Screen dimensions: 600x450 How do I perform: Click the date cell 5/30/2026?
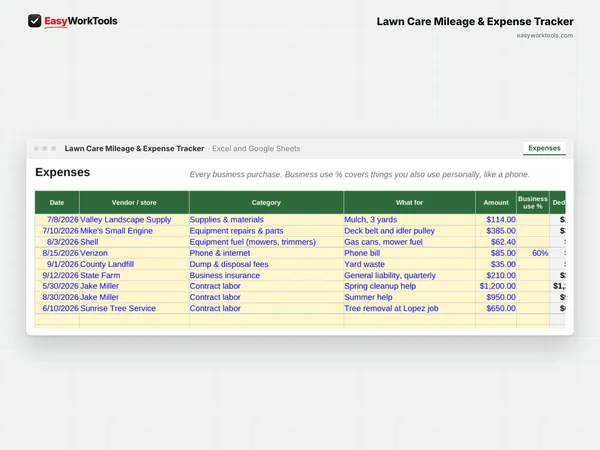(x=57, y=286)
